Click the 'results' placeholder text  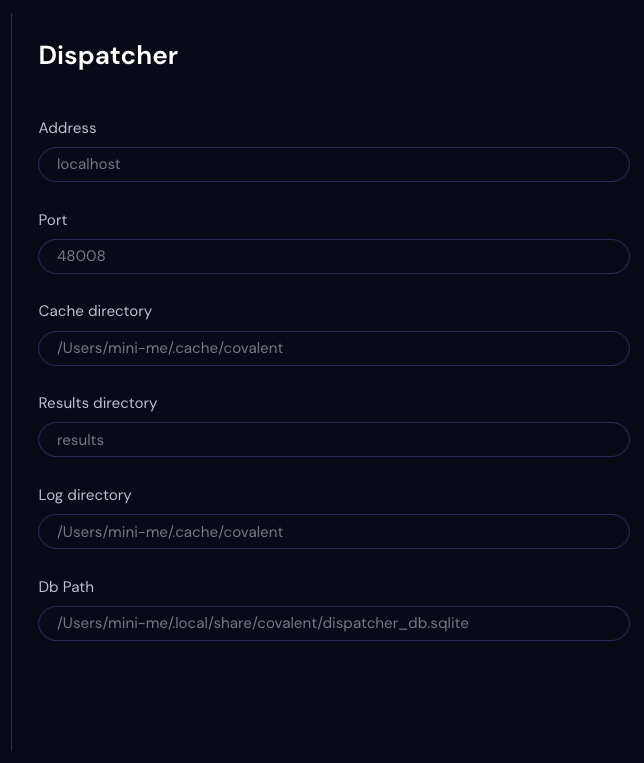pyautogui.click(x=80, y=440)
